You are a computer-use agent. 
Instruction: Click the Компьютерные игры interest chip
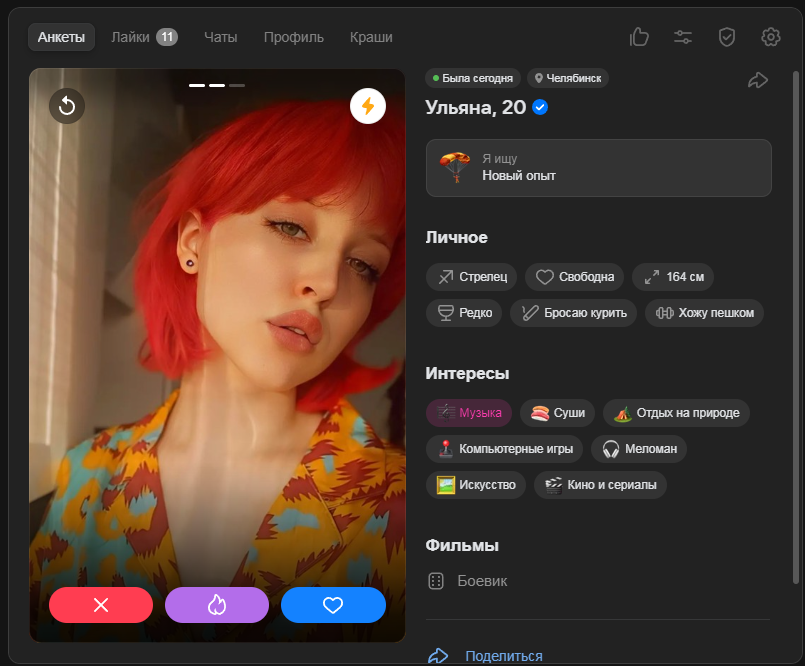pos(504,449)
